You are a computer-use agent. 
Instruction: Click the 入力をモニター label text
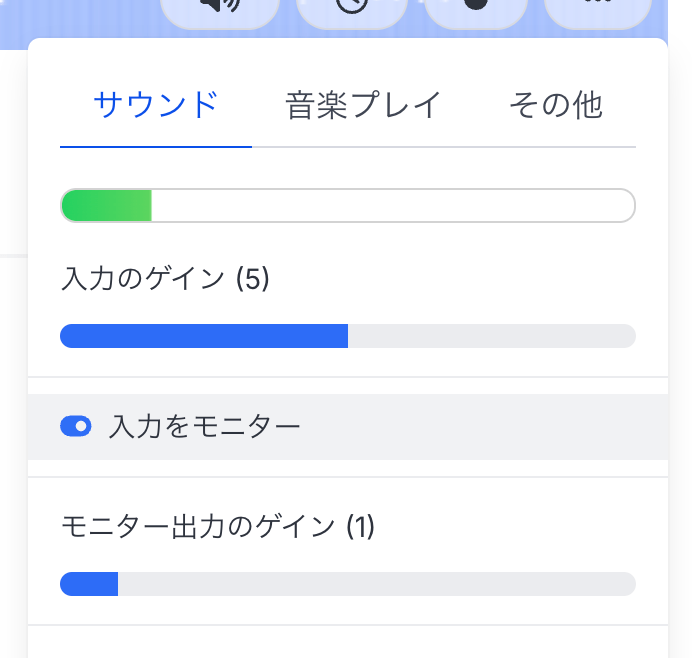[204, 427]
